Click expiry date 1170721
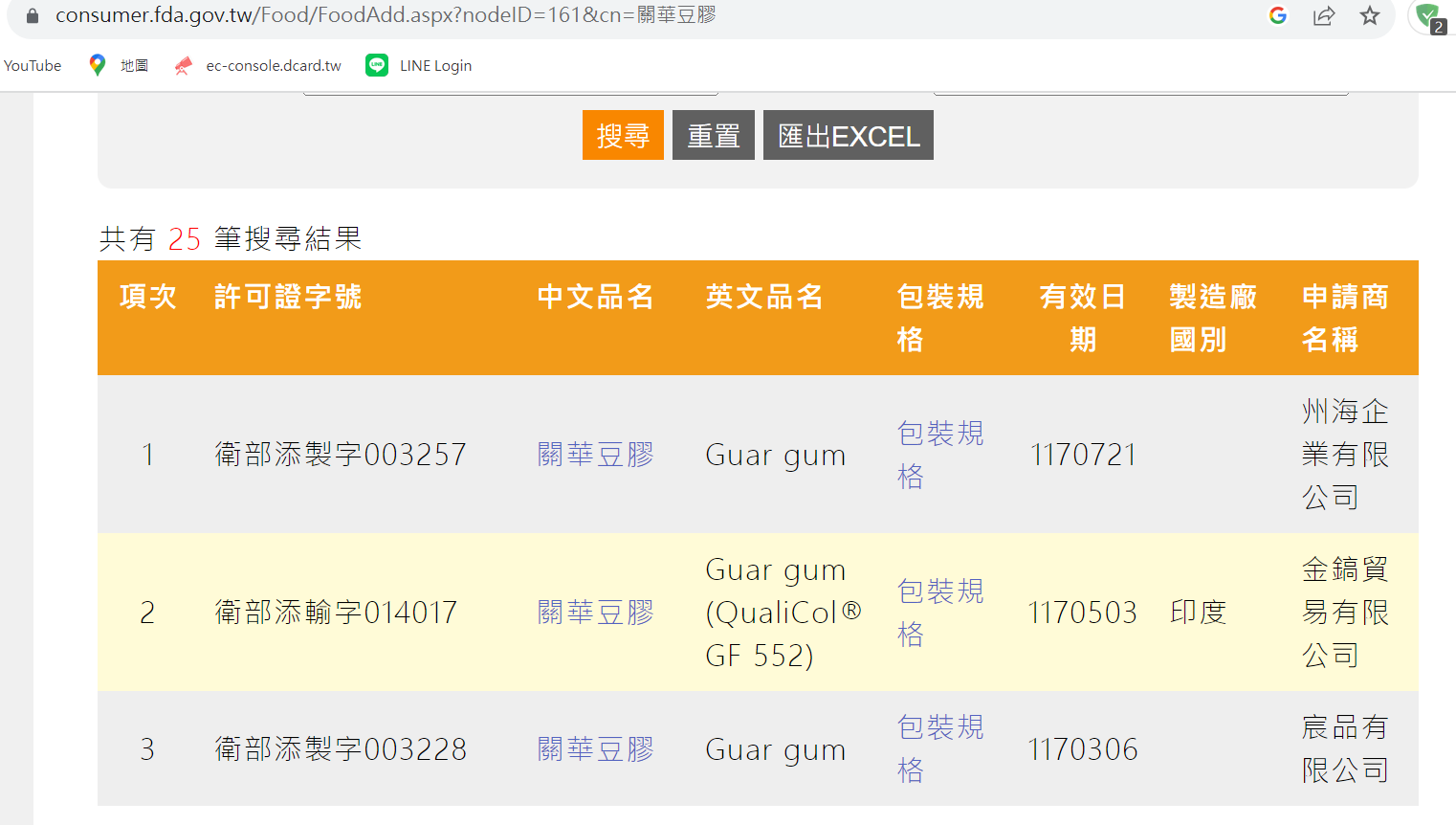 pos(1083,455)
